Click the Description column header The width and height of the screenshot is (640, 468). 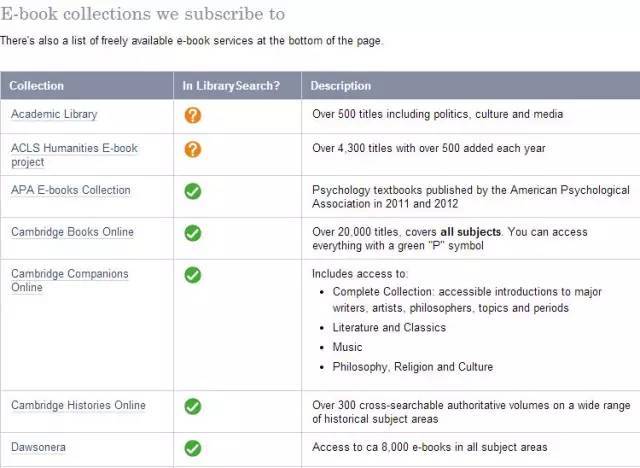[471, 86]
